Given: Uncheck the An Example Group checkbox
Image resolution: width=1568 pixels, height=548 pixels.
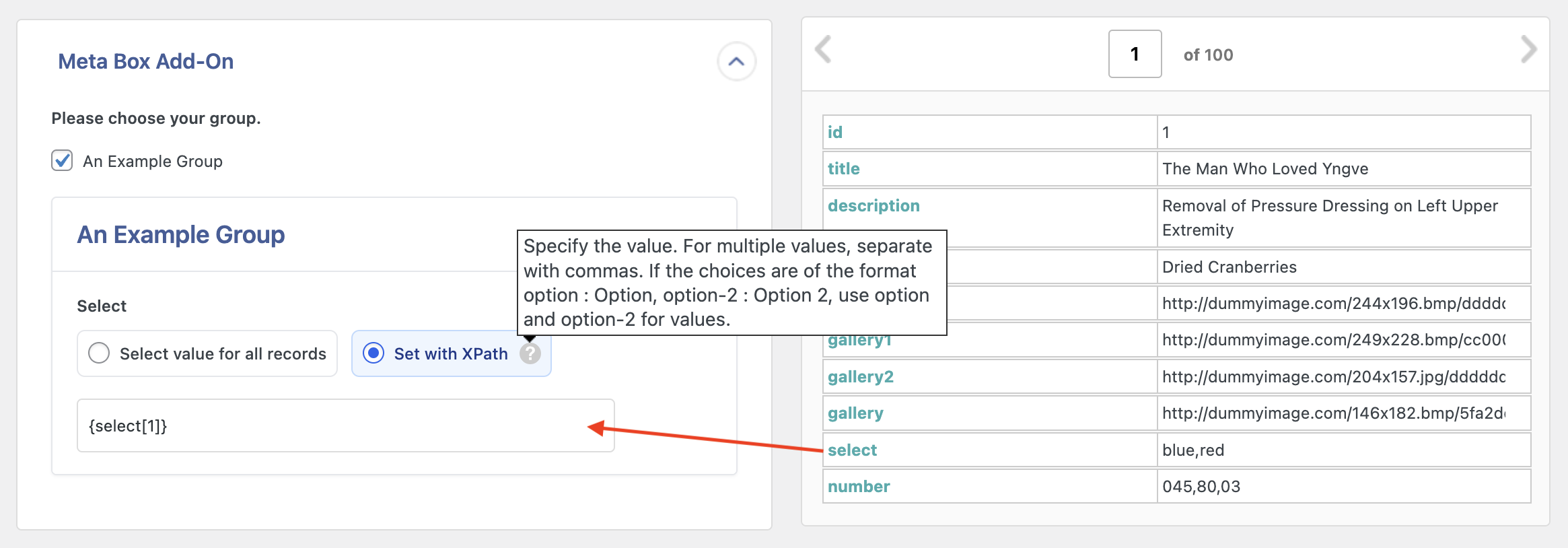Looking at the screenshot, I should [63, 161].
